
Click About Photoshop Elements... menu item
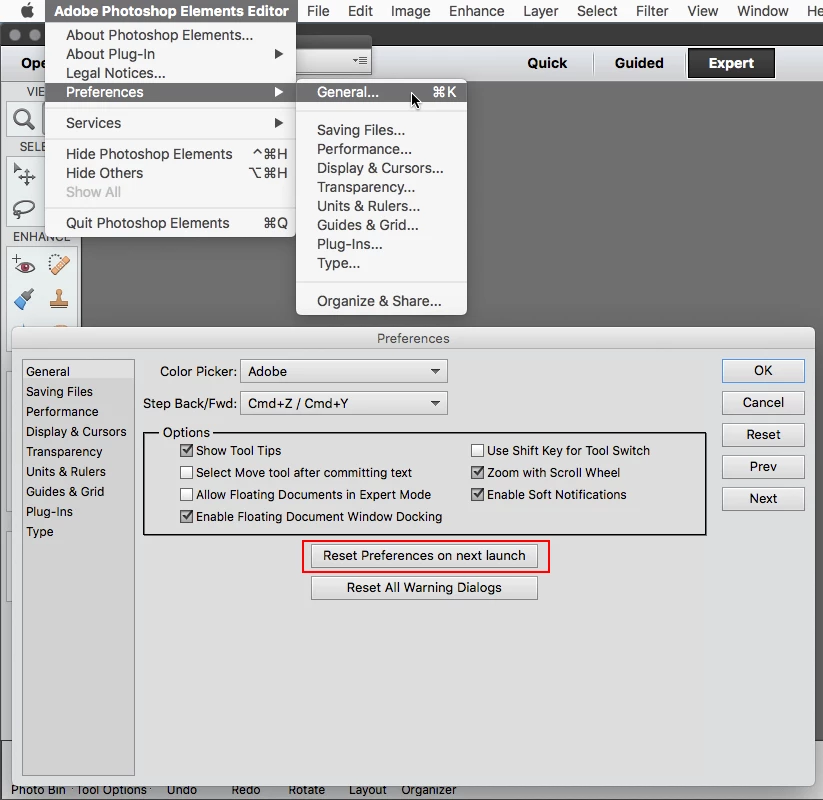point(171,35)
